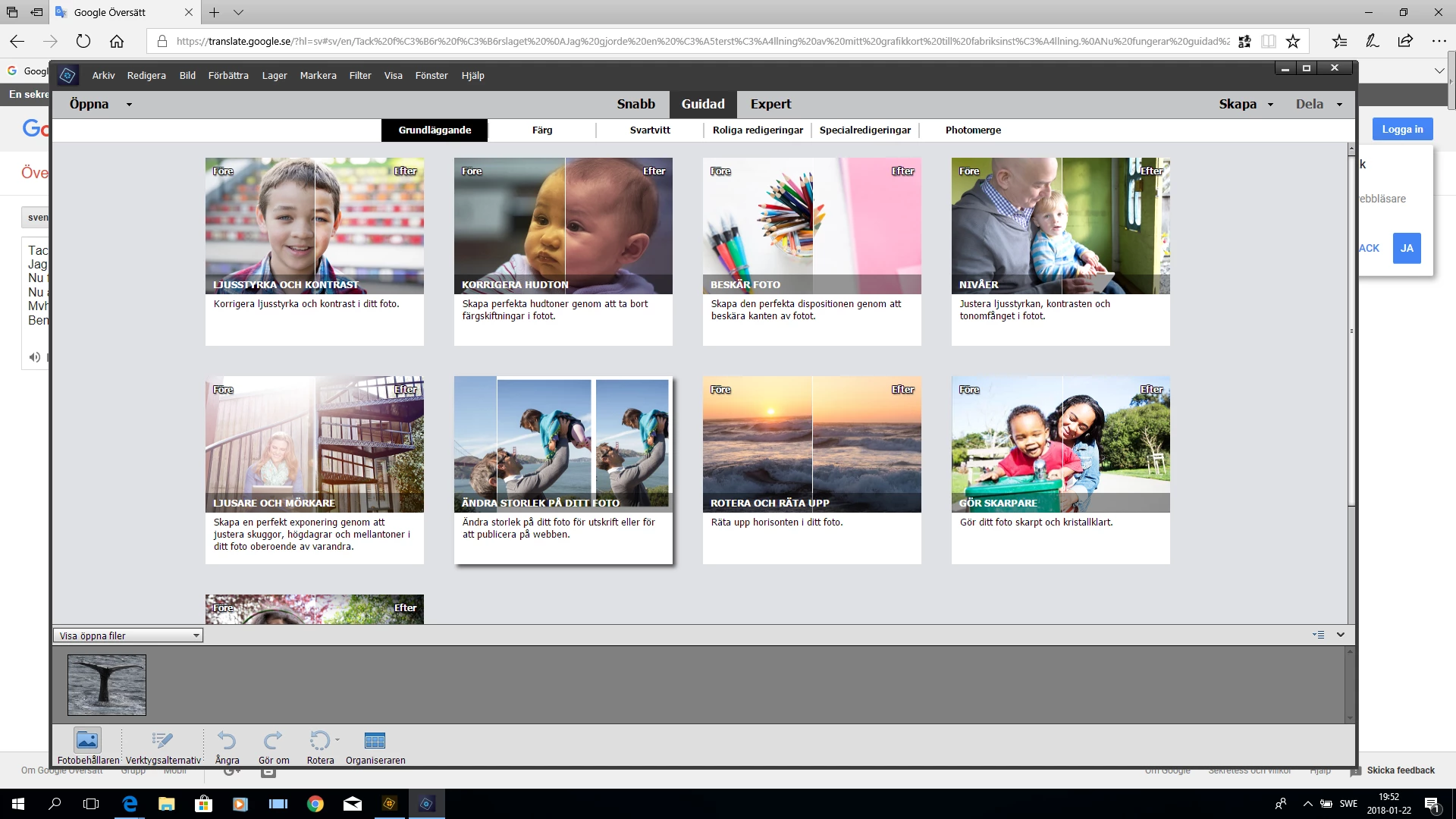The image size is (1456, 819).
Task: Select the whale tail photo thumbnail
Action: (107, 685)
